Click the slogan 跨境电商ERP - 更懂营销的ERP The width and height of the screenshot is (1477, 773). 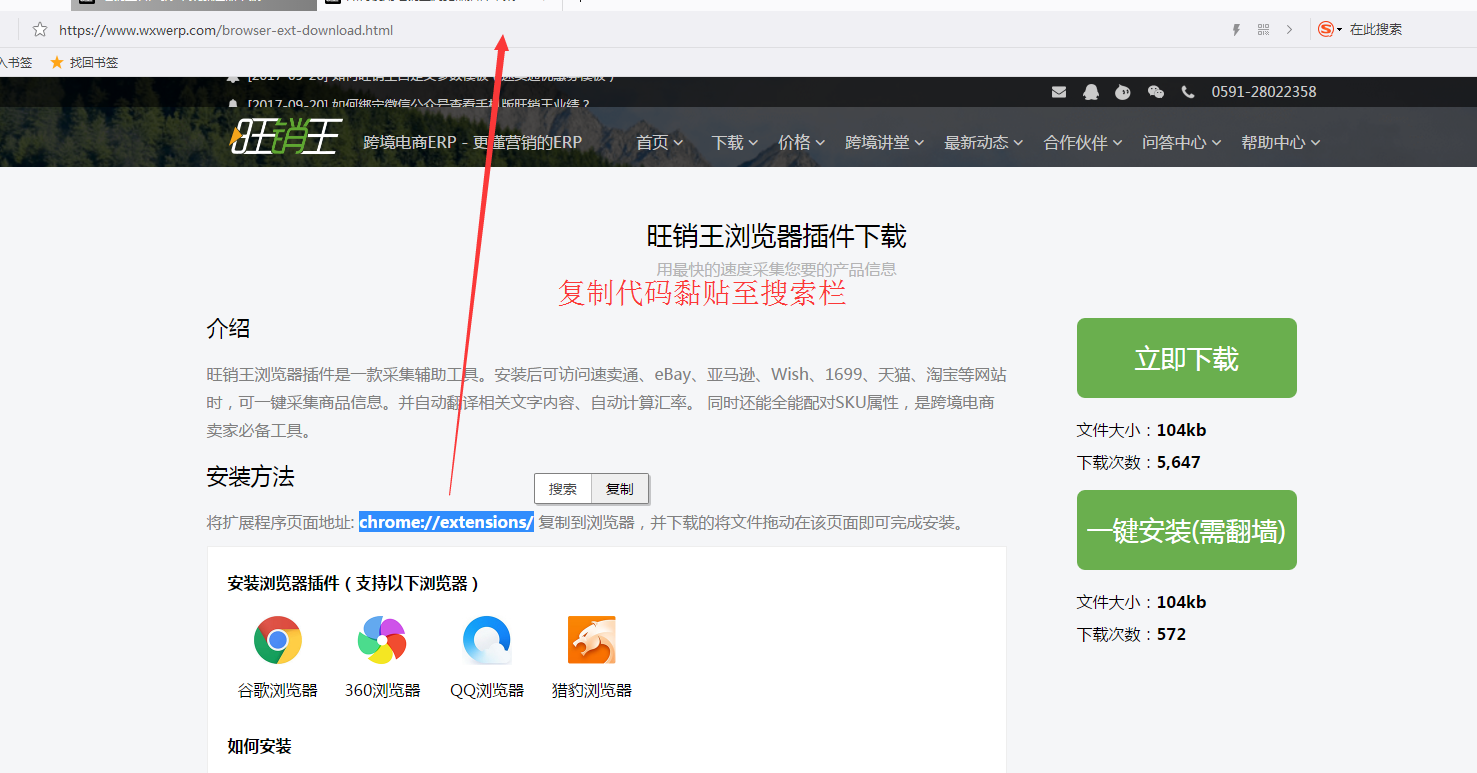tap(472, 142)
